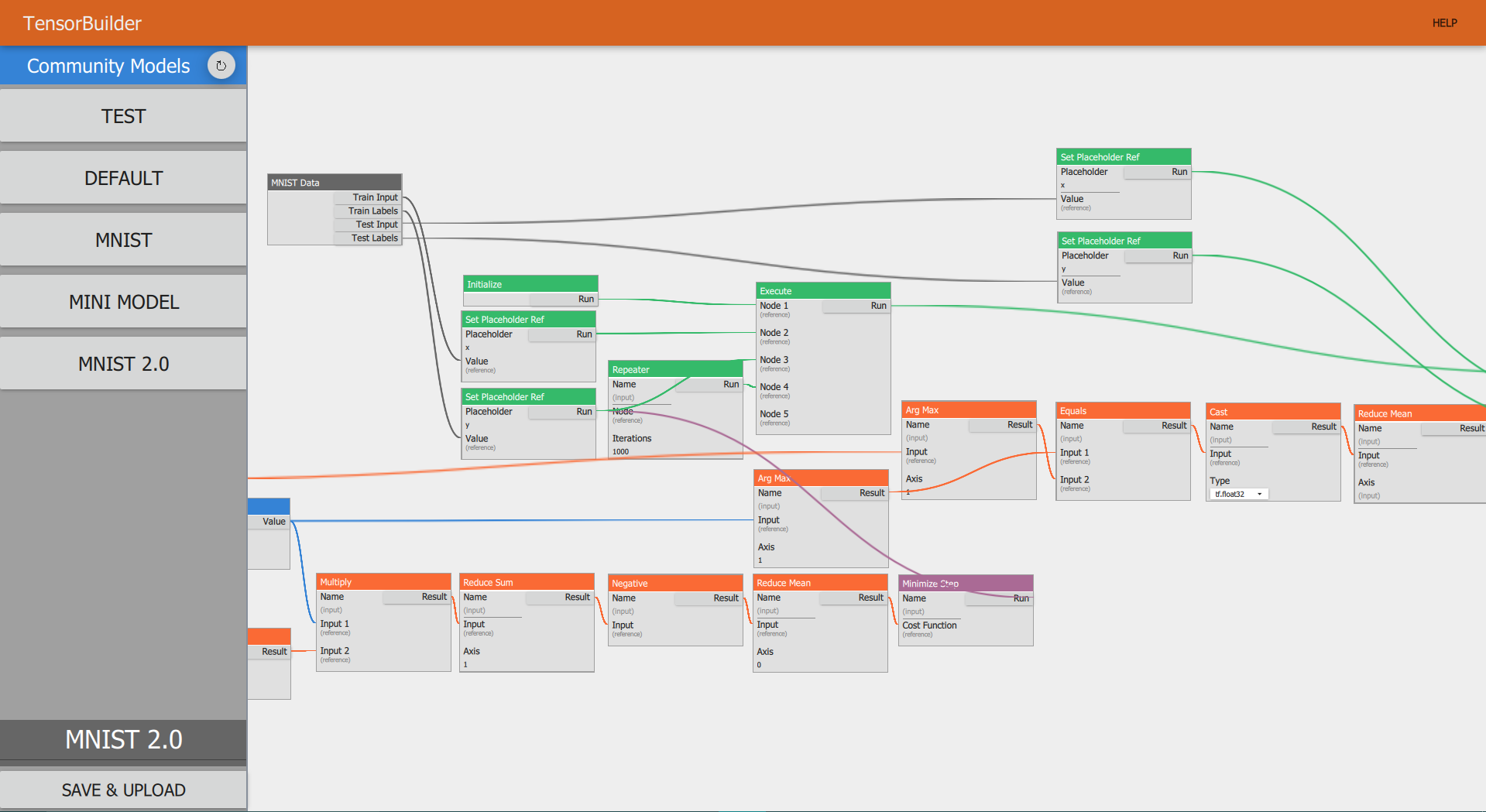1486x812 pixels.
Task: Select the MNIST Data node header
Action: [x=335, y=183]
